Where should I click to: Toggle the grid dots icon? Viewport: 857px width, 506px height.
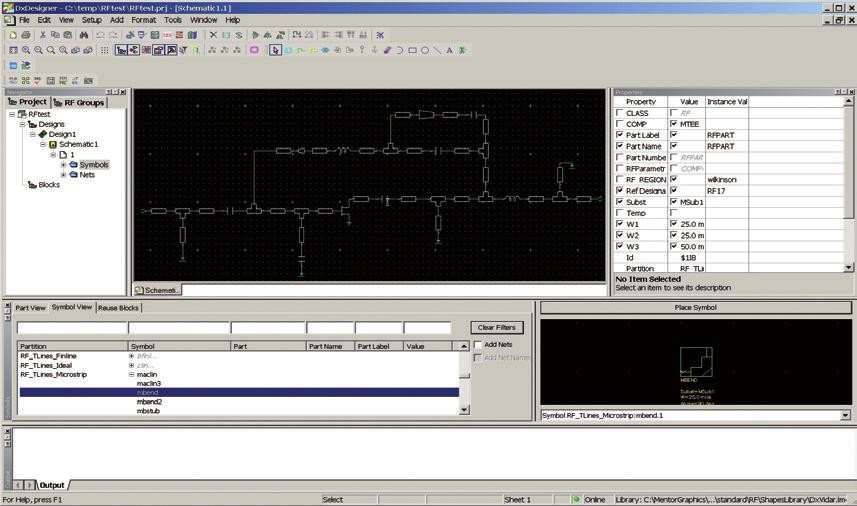tap(105, 50)
